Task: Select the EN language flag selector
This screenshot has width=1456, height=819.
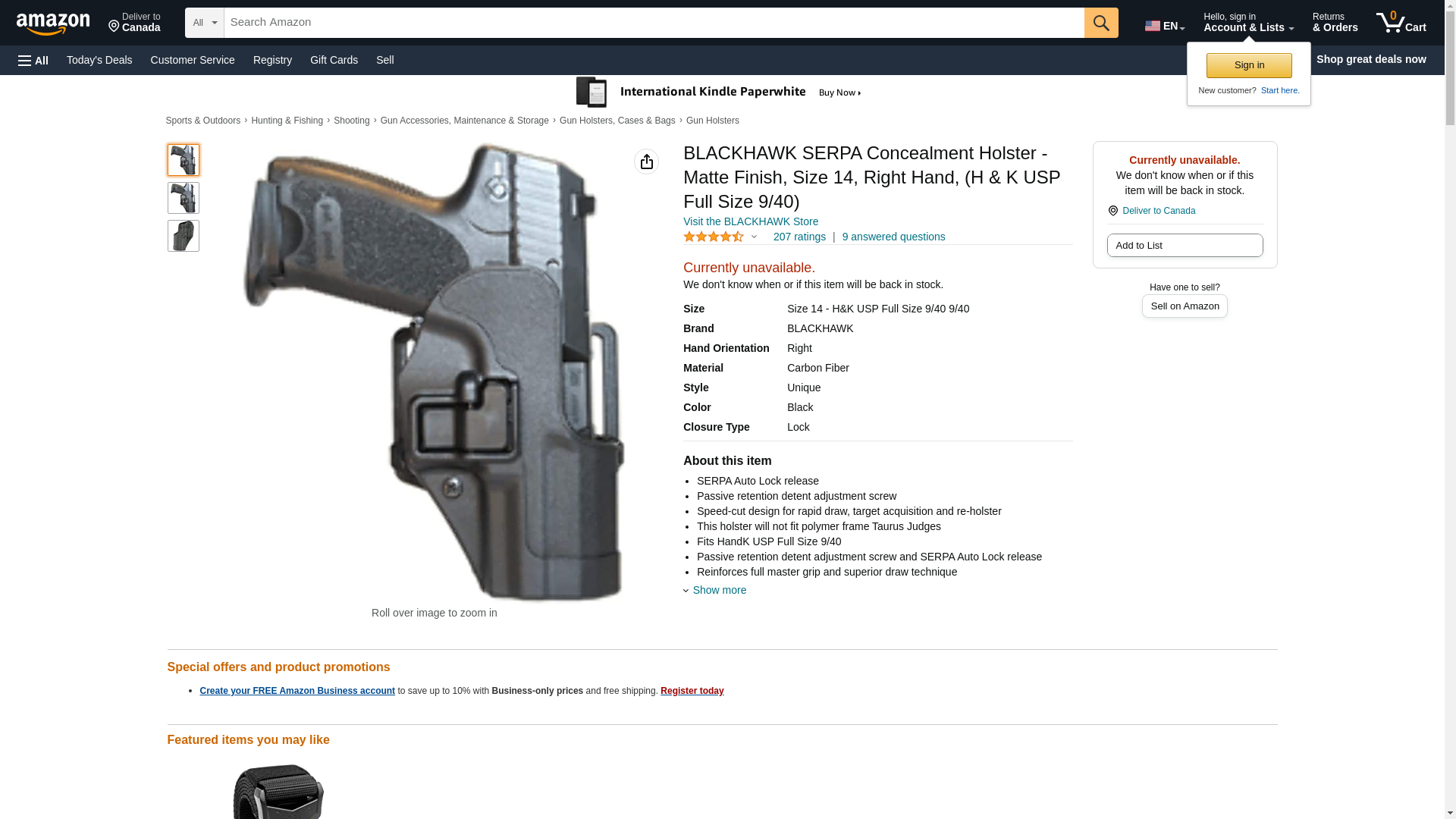Action: (x=1164, y=26)
